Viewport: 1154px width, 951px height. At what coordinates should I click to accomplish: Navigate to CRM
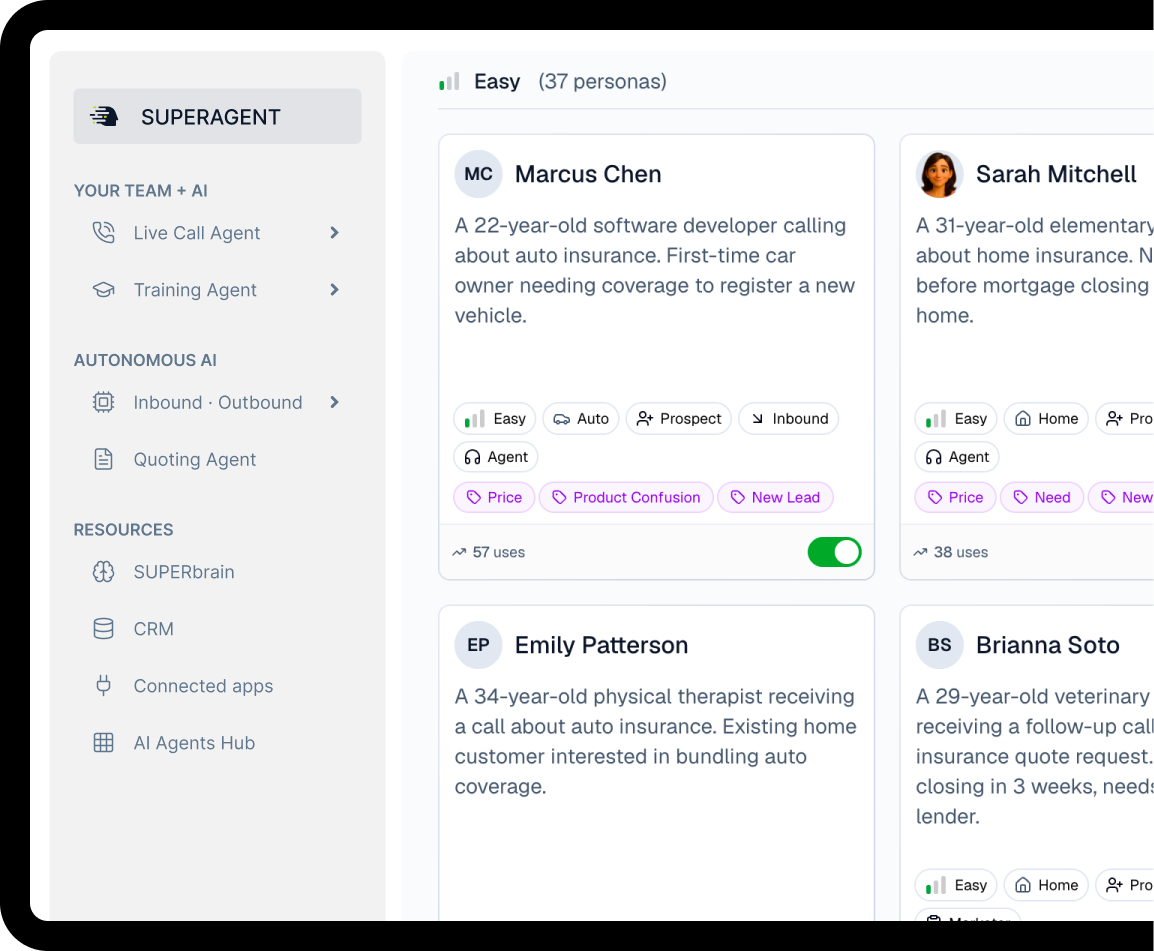(x=154, y=629)
